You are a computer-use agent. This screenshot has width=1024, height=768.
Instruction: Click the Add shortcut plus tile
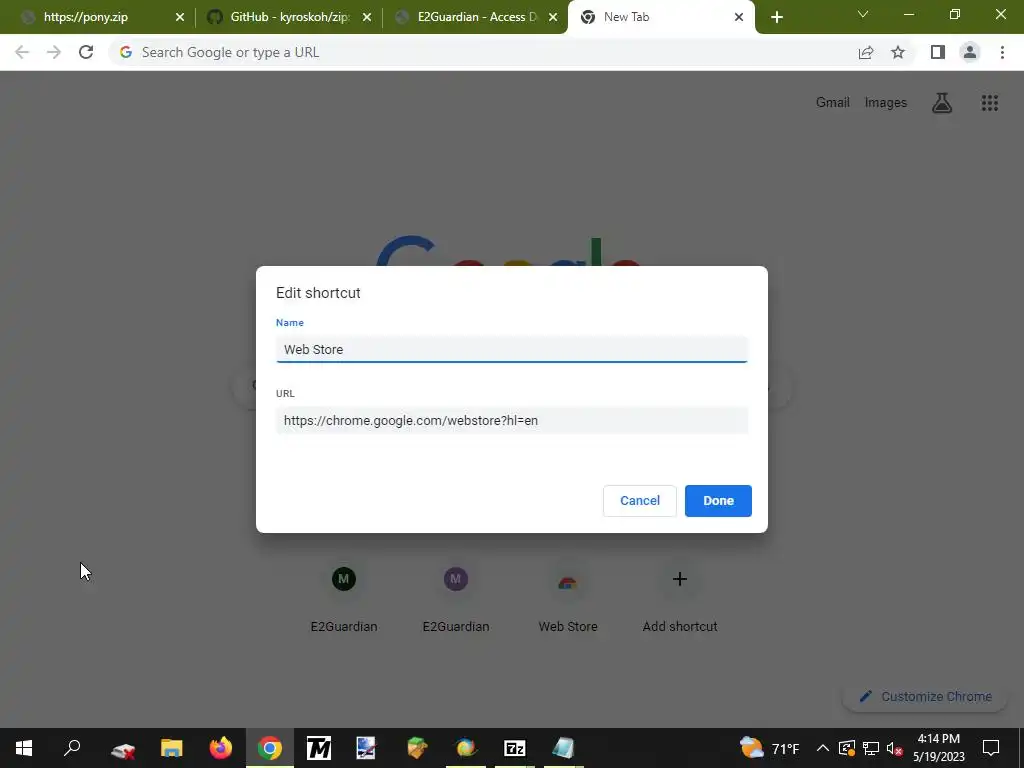point(680,597)
